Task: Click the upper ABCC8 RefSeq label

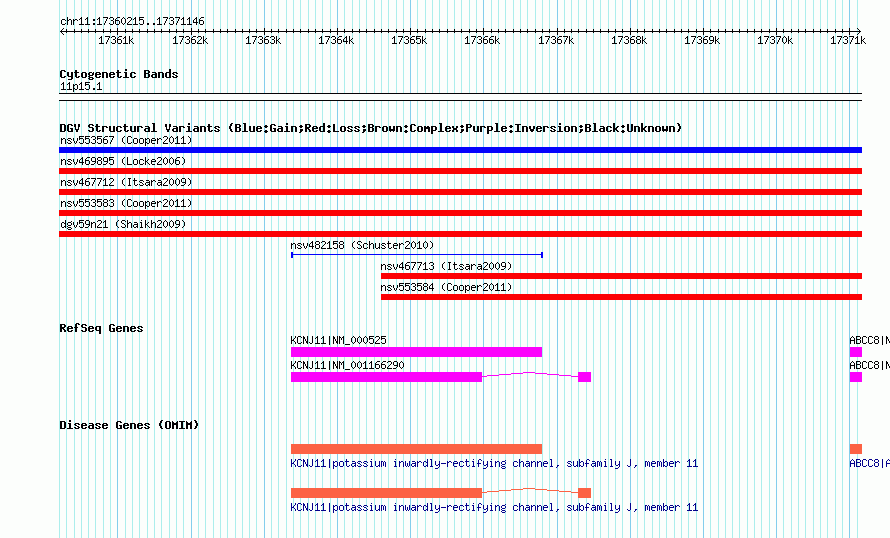Action: pyautogui.click(x=869, y=341)
